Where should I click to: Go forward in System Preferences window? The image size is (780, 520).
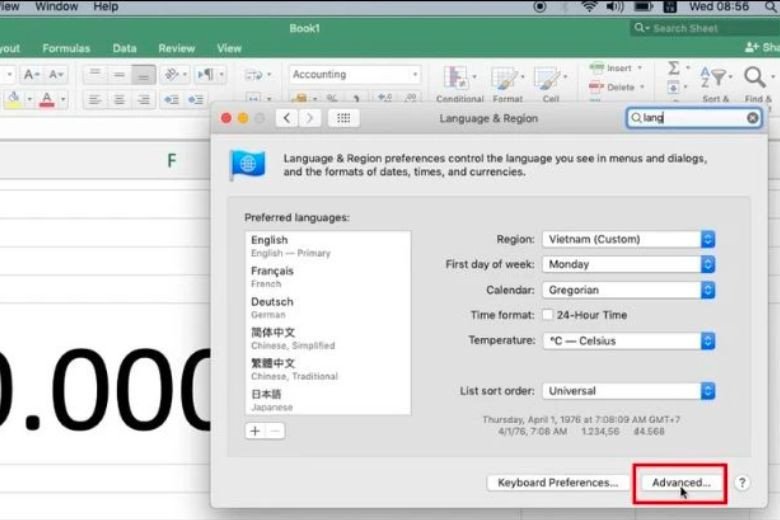click(309, 118)
